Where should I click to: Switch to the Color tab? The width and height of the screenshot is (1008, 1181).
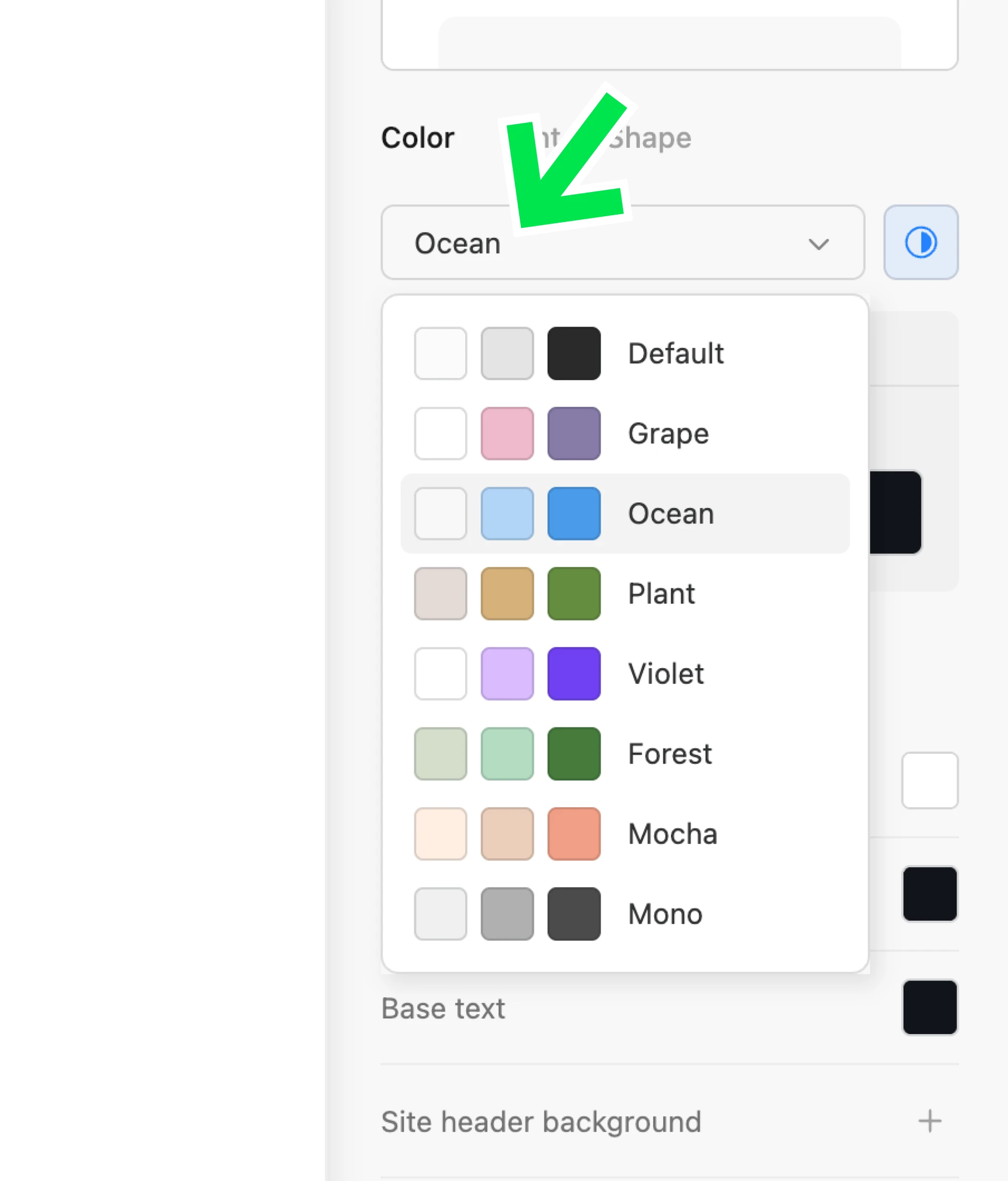click(x=417, y=138)
